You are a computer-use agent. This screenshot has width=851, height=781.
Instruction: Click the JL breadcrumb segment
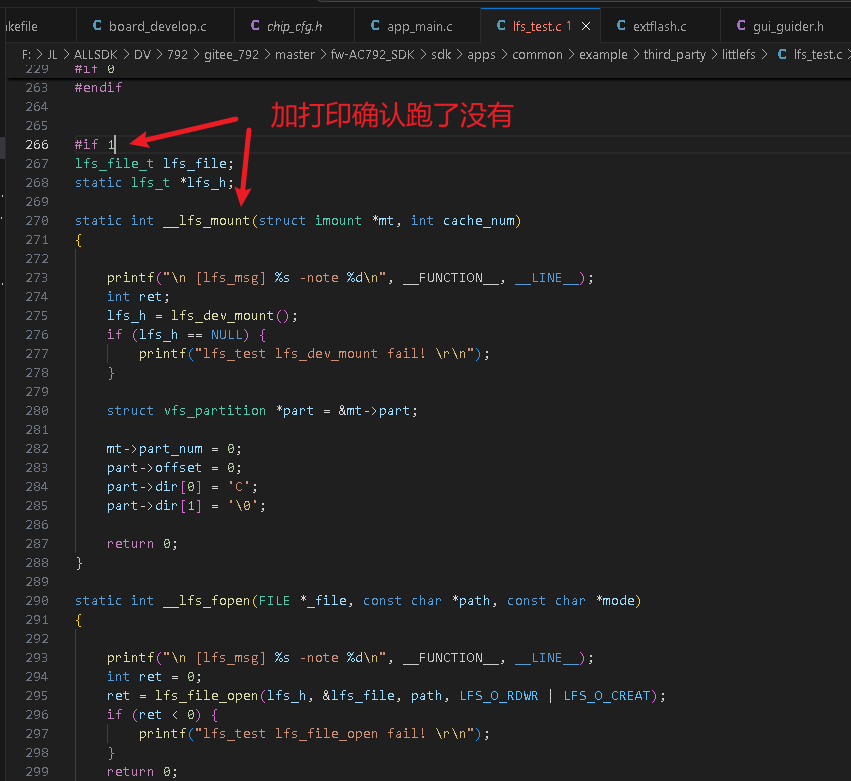point(52,55)
